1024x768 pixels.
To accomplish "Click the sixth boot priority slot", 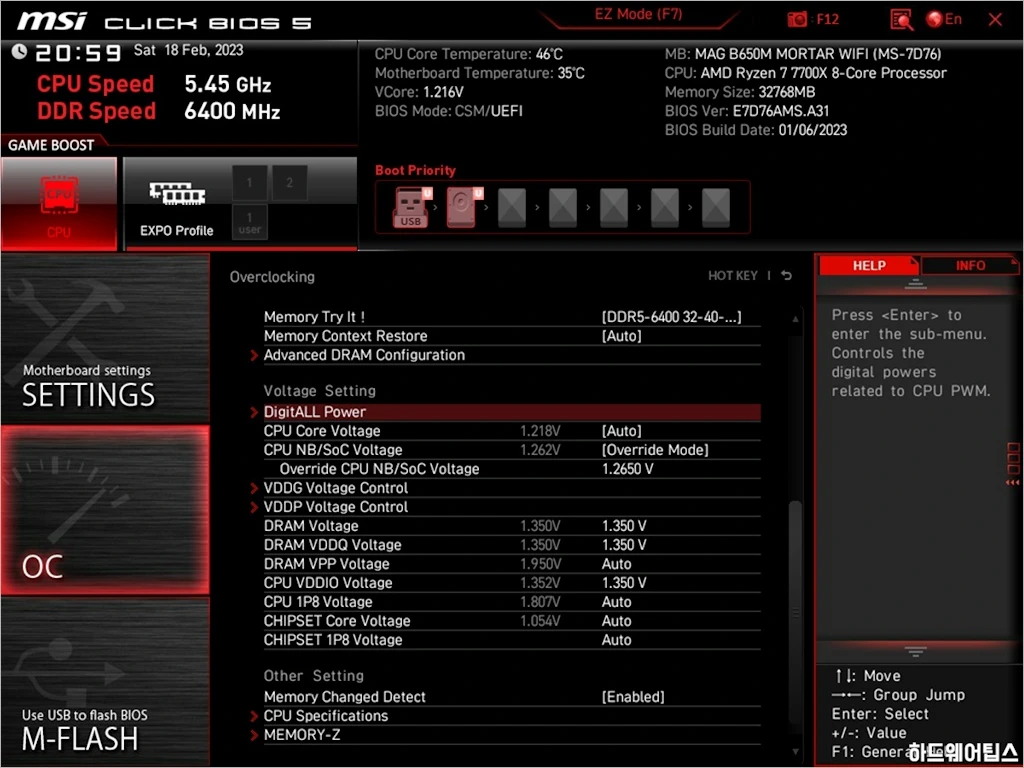I will [665, 208].
